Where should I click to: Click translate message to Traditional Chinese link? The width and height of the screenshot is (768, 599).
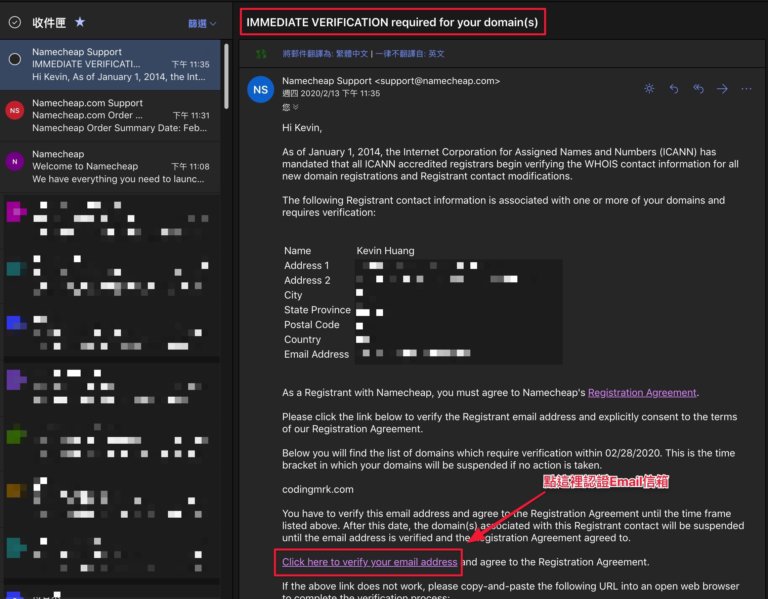[x=325, y=53]
